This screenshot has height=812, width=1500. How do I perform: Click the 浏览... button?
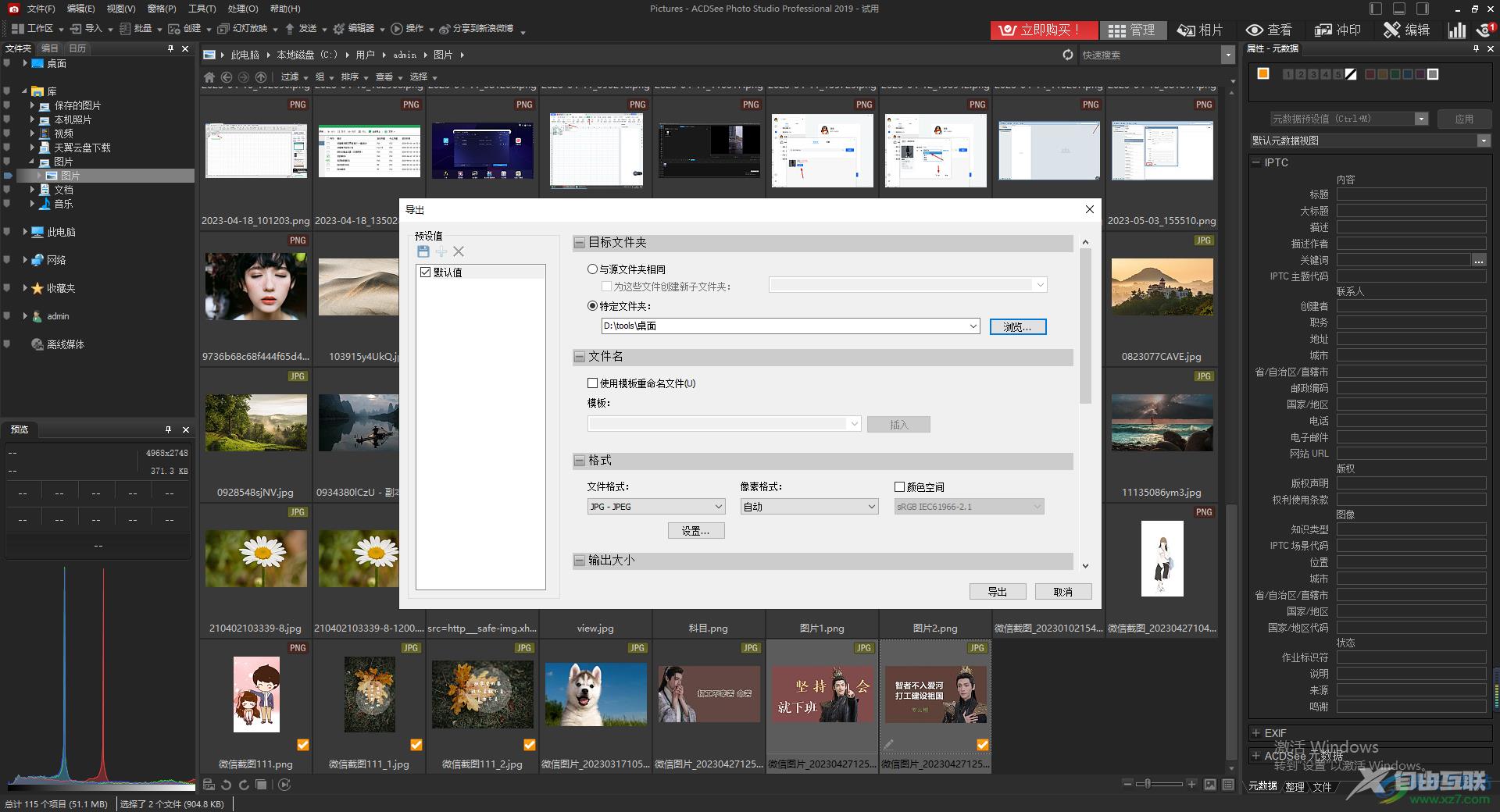1018,326
